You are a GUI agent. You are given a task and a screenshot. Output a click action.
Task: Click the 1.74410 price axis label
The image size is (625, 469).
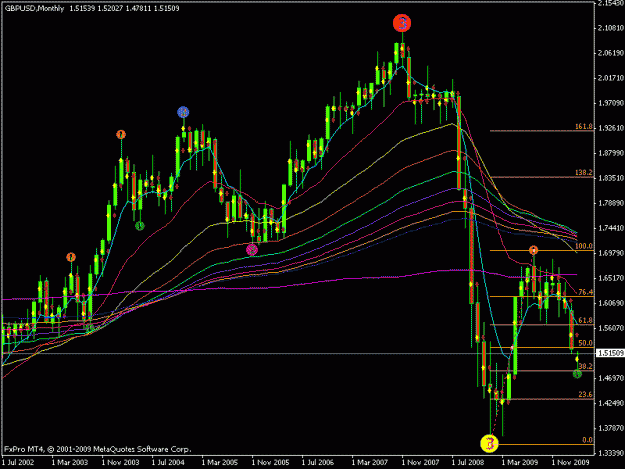611,228
